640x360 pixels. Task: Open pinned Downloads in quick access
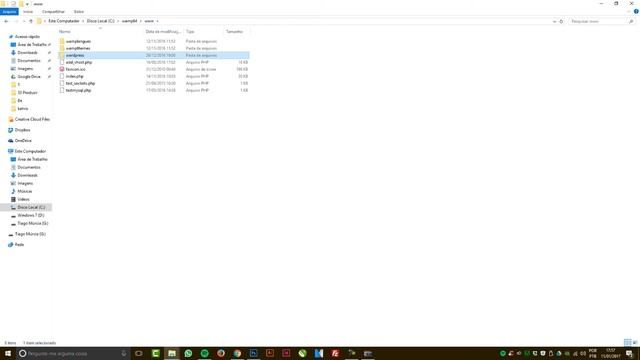pyautogui.click(x=27, y=53)
